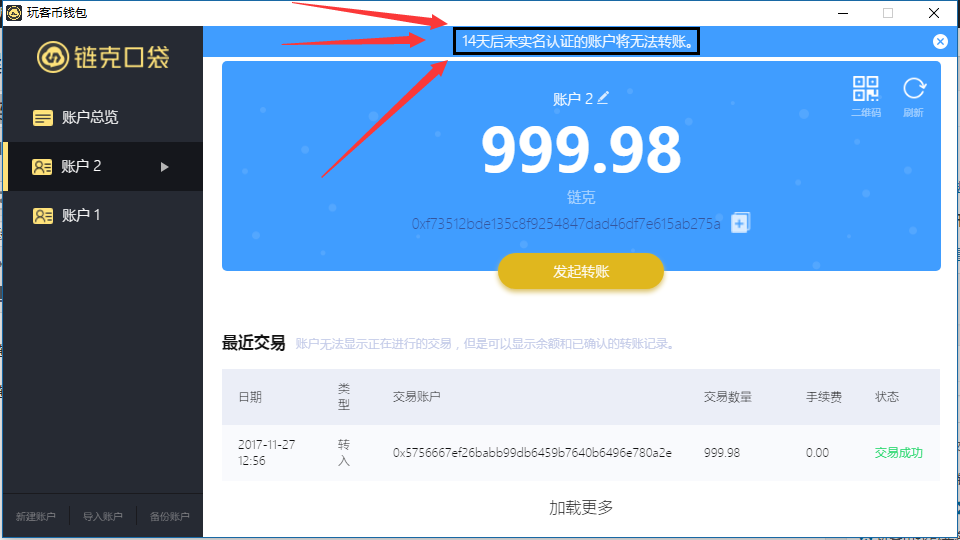Click the 链克口袋 logo
Image resolution: width=960 pixels, height=540 pixels.
coord(103,57)
